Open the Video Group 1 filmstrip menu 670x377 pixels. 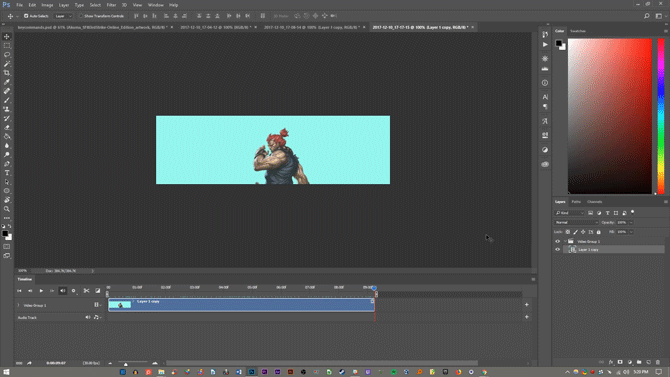click(x=97, y=305)
